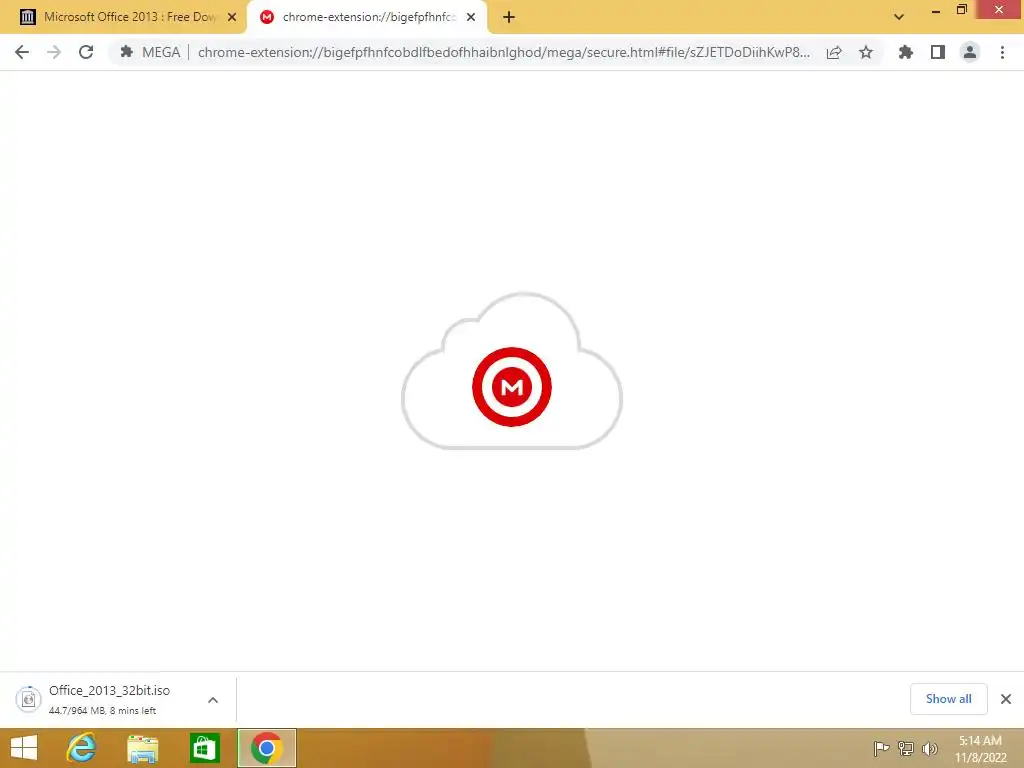Share this page via the share icon
Image resolution: width=1024 pixels, height=768 pixels.
coord(834,52)
